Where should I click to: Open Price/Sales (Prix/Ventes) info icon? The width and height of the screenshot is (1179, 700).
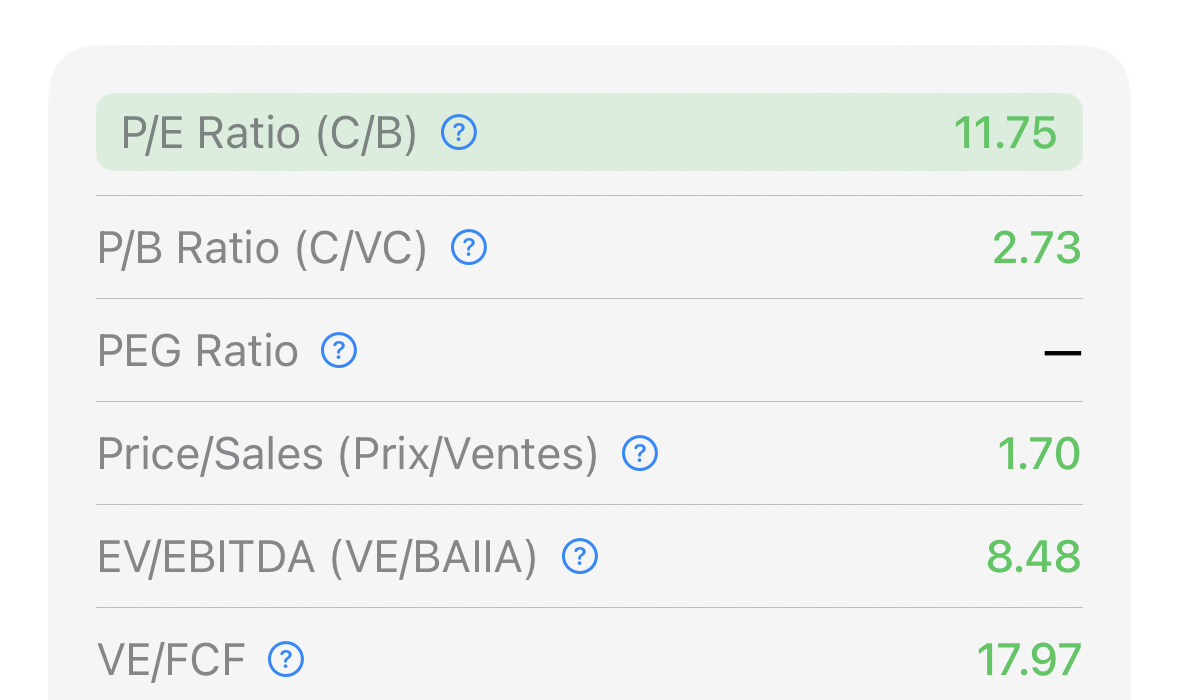tap(640, 454)
